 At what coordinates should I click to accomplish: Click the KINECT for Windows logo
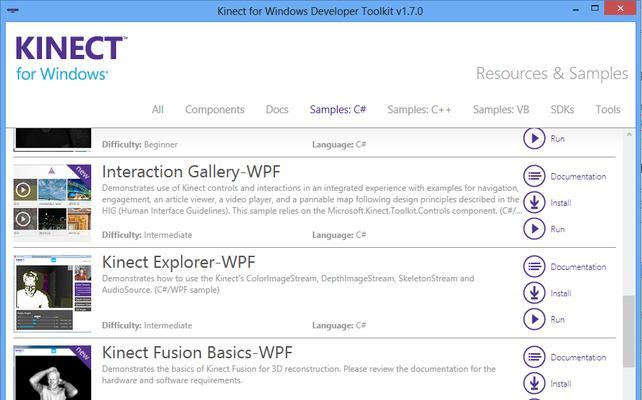point(71,58)
